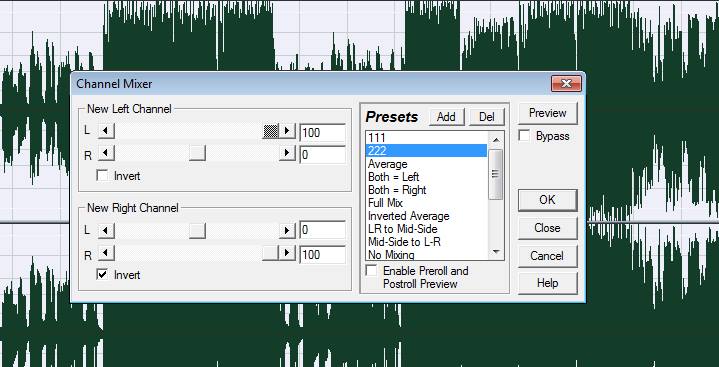Click right arrow of New Right Channel R slider
Viewport: 719px width, 367px height.
(x=287, y=252)
